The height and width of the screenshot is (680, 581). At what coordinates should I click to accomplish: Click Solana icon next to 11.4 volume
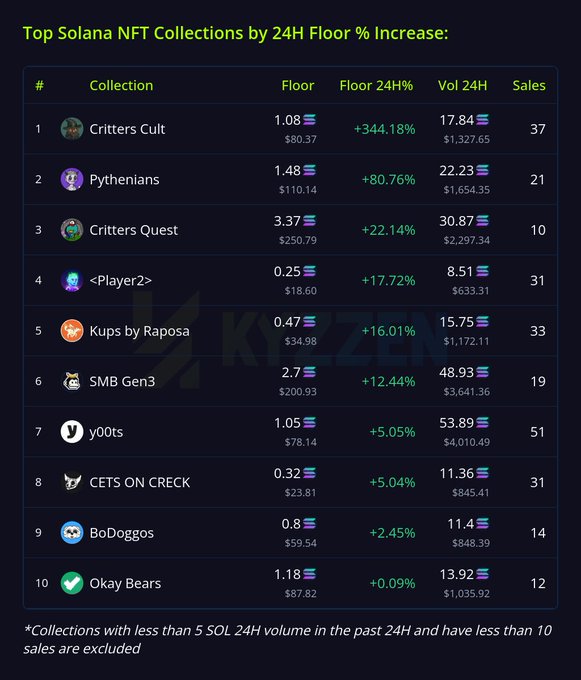coord(483,523)
